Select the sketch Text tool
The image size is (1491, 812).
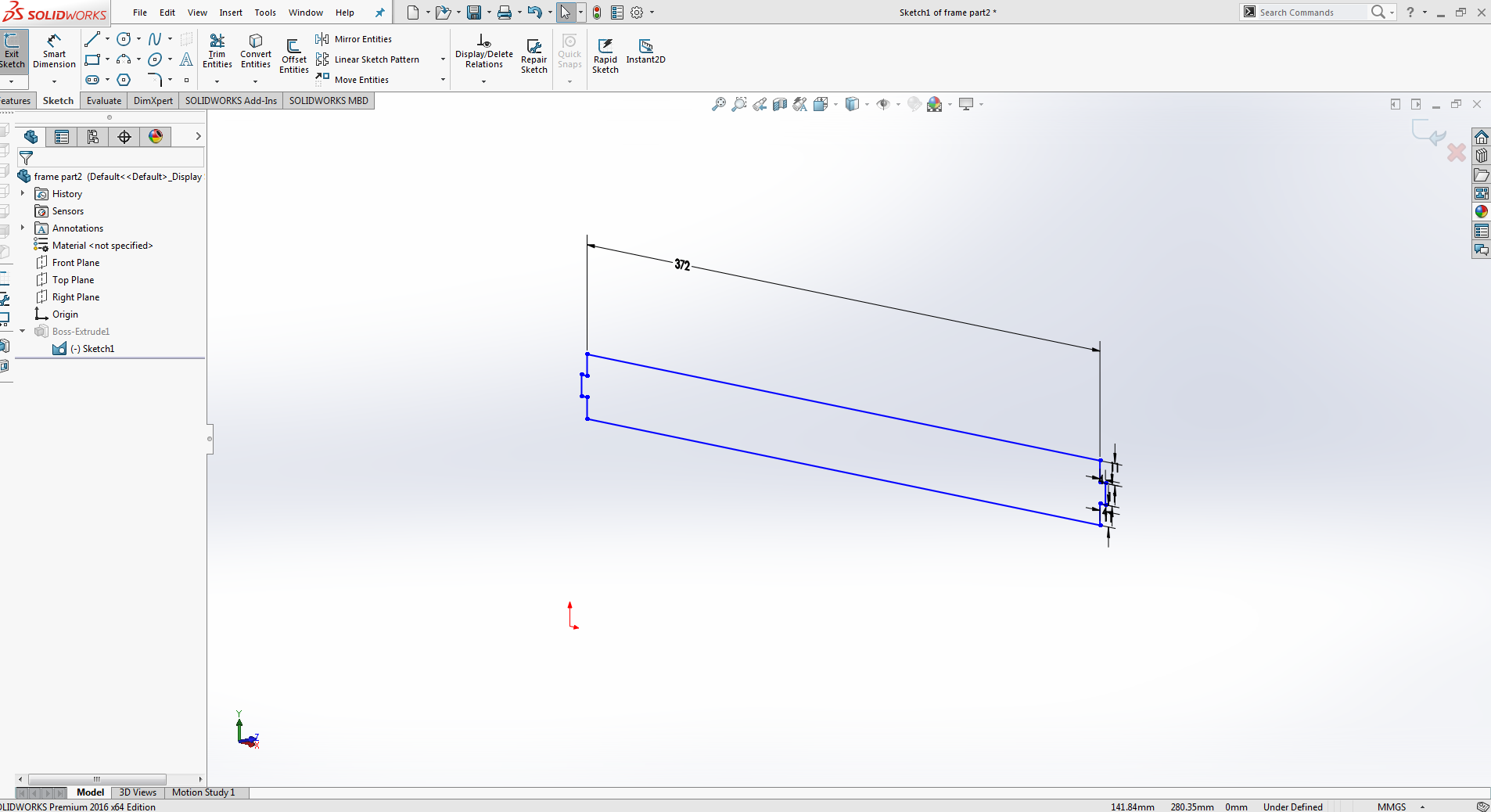coord(186,59)
